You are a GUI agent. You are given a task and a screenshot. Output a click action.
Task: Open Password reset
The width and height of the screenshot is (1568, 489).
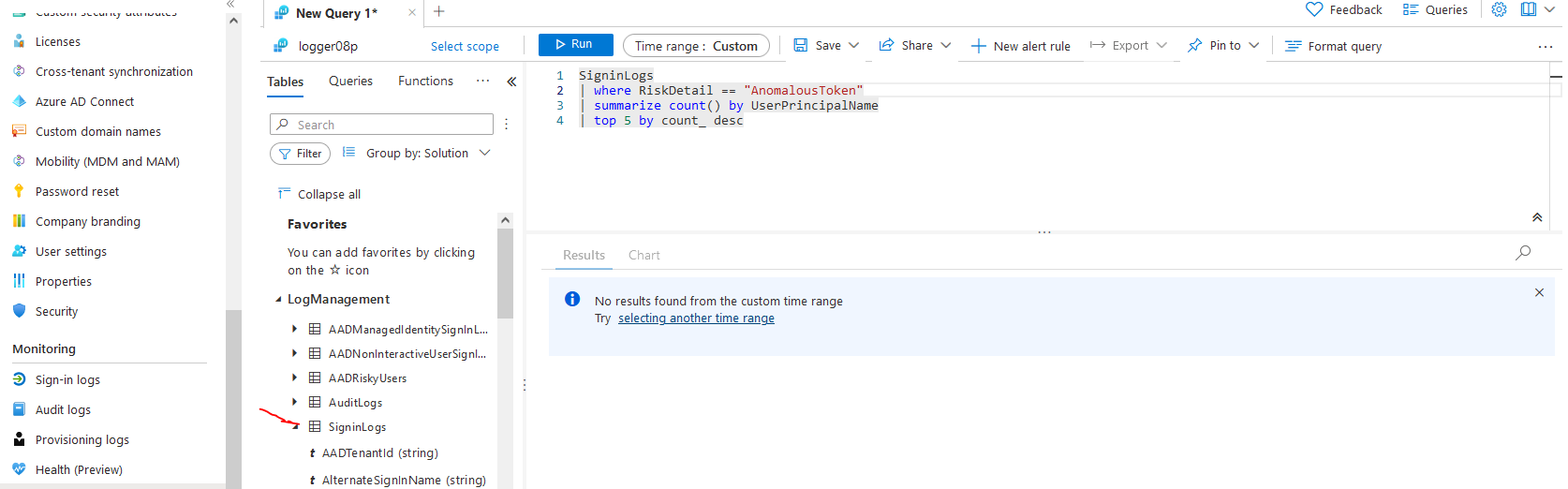point(78,192)
